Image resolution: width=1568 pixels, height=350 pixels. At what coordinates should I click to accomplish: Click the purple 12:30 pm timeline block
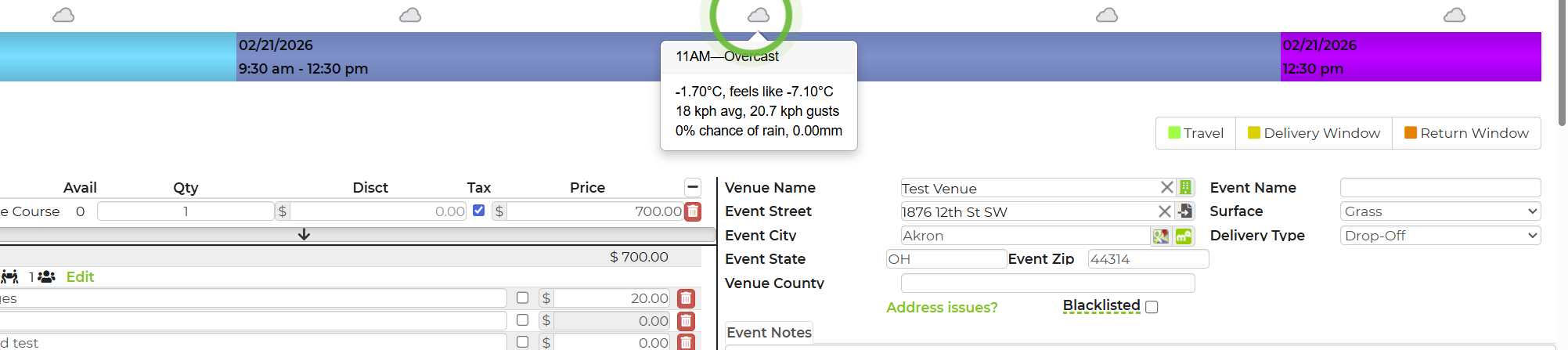[x=1410, y=56]
